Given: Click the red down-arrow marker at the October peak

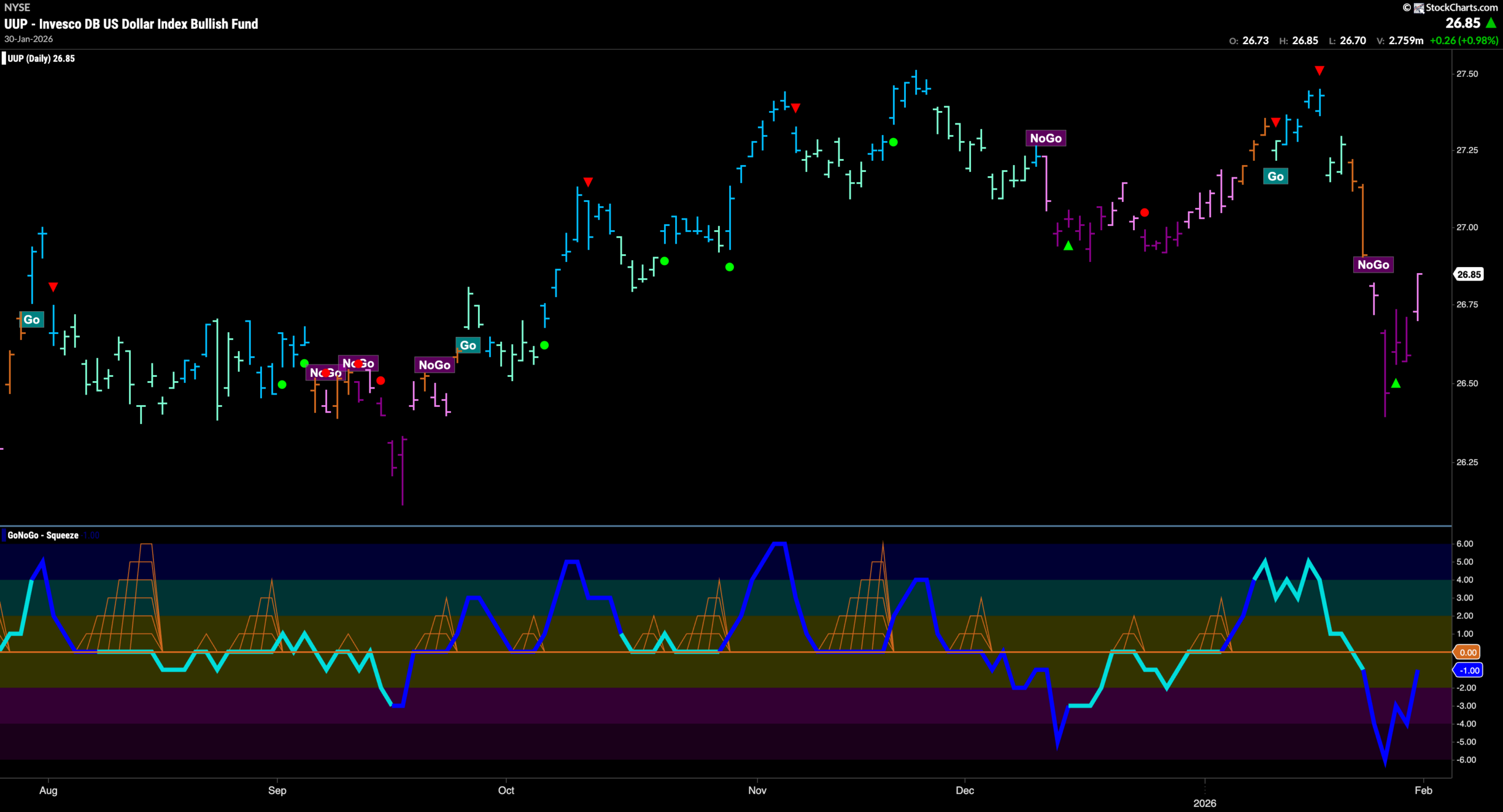Looking at the screenshot, I should 588,182.
